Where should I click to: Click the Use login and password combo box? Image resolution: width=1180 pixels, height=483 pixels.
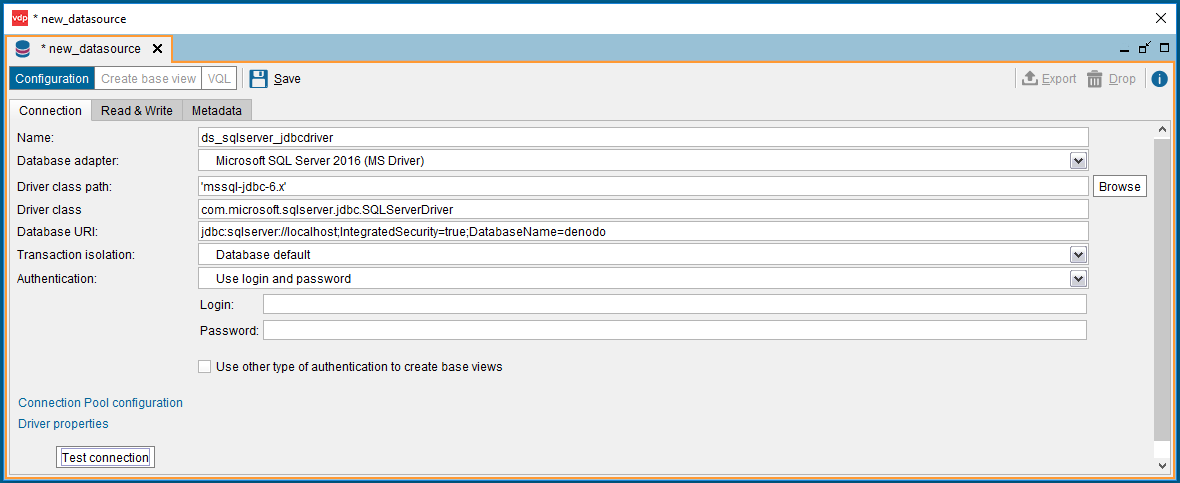click(643, 278)
